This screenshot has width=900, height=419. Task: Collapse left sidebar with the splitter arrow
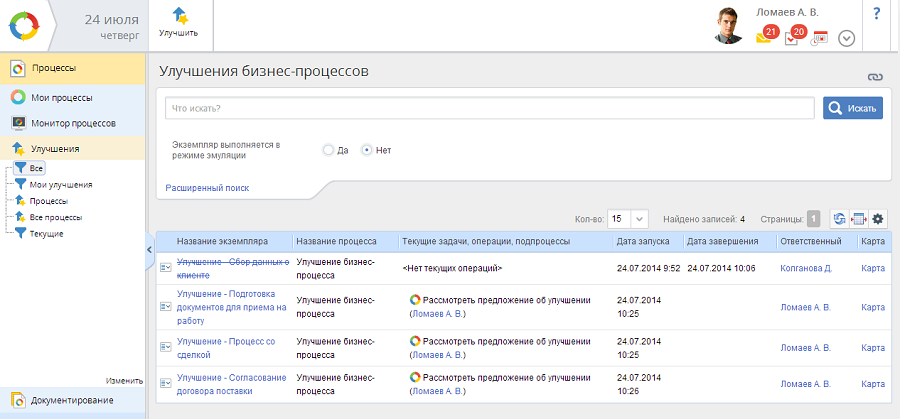click(149, 249)
